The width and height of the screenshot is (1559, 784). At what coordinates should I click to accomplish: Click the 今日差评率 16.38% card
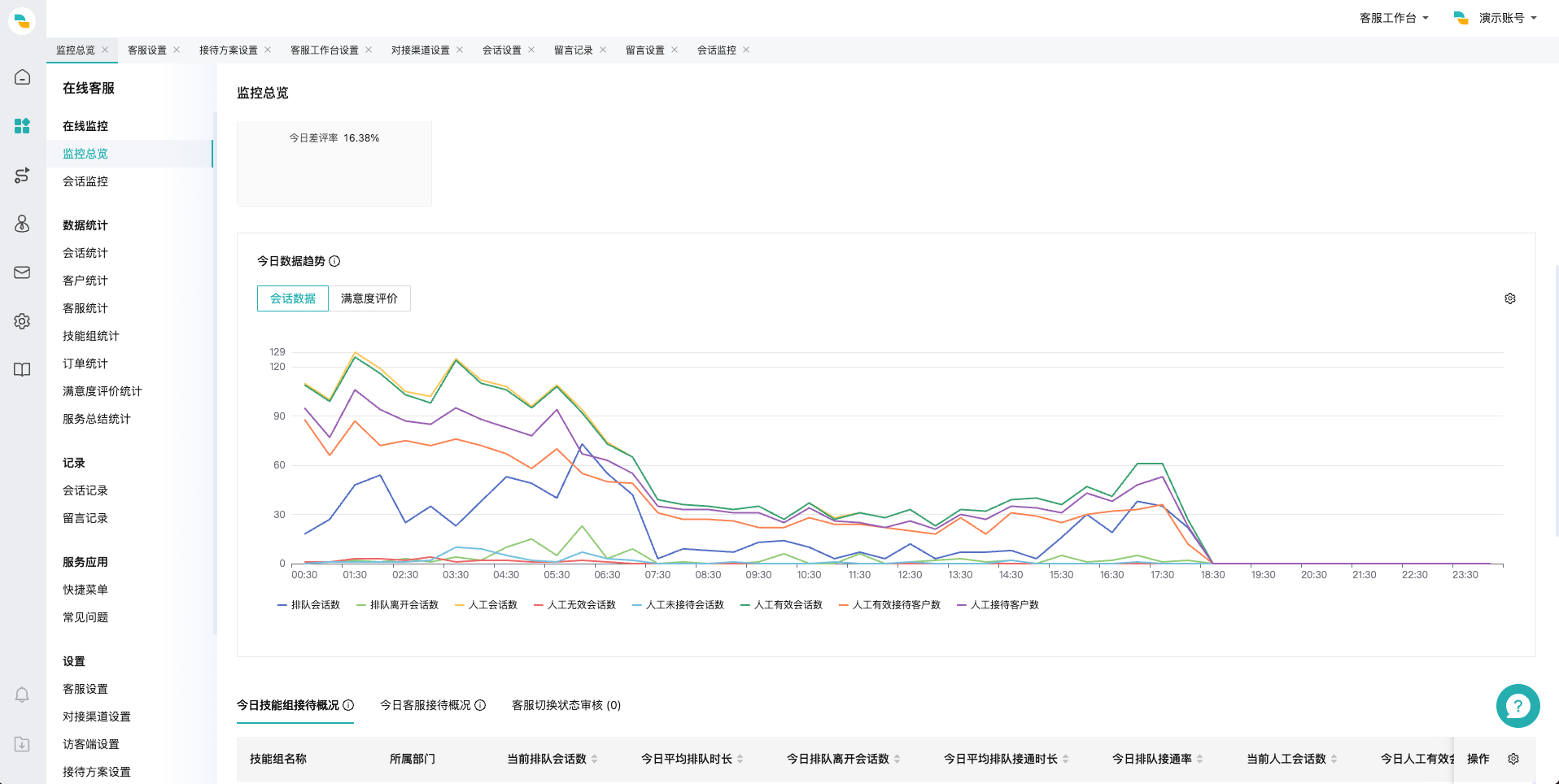pyautogui.click(x=334, y=163)
